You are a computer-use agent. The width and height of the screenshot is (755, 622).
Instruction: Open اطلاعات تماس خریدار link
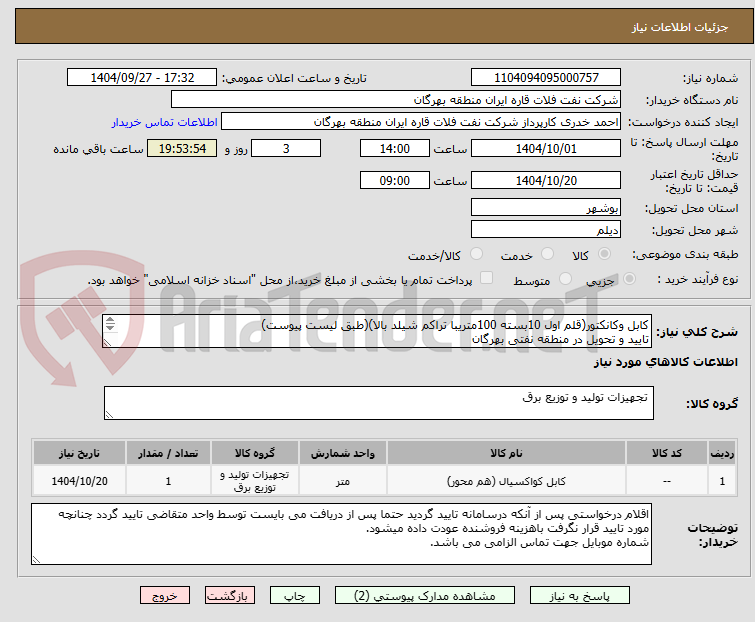[x=165, y=122]
